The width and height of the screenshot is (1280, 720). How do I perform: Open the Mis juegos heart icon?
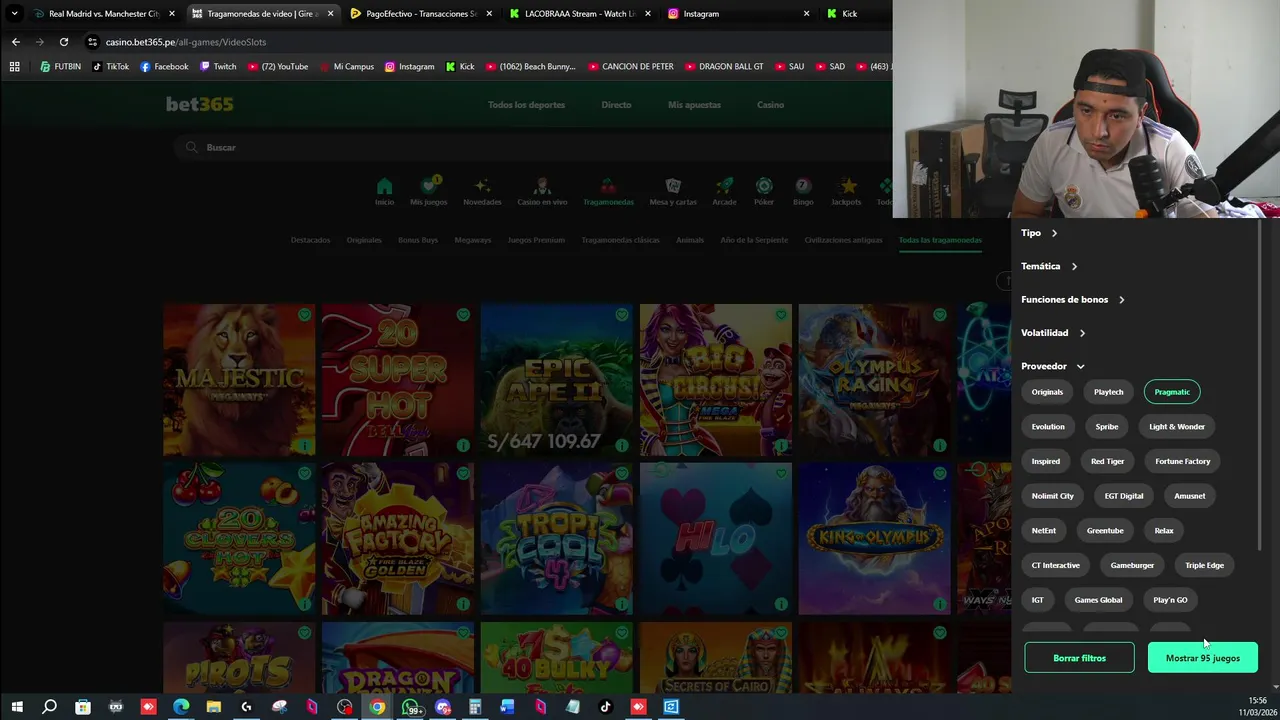(x=429, y=187)
